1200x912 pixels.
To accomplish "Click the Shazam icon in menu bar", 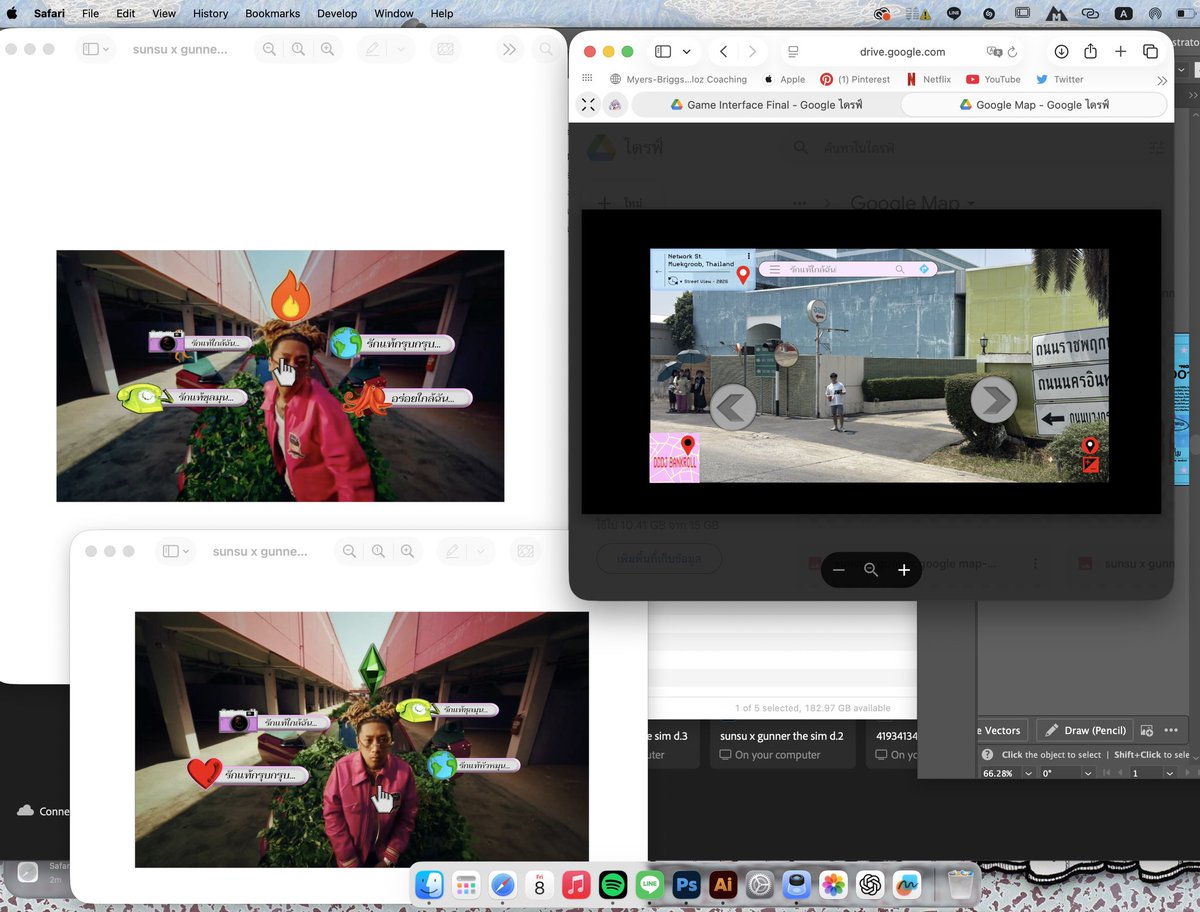I will pos(988,13).
